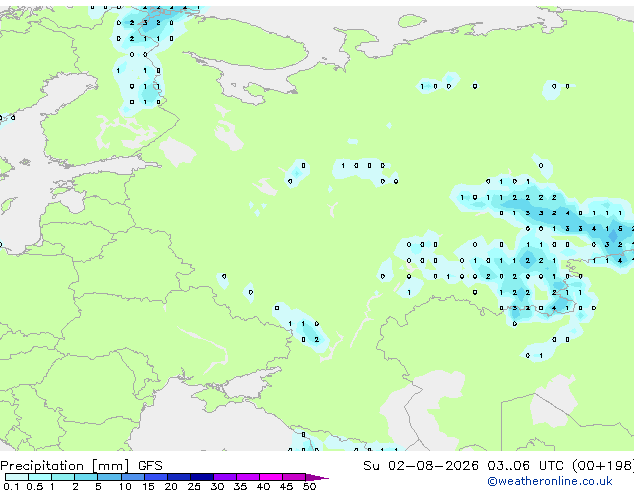Select the 25–30 mm dark blue swatch

pos(202,477)
